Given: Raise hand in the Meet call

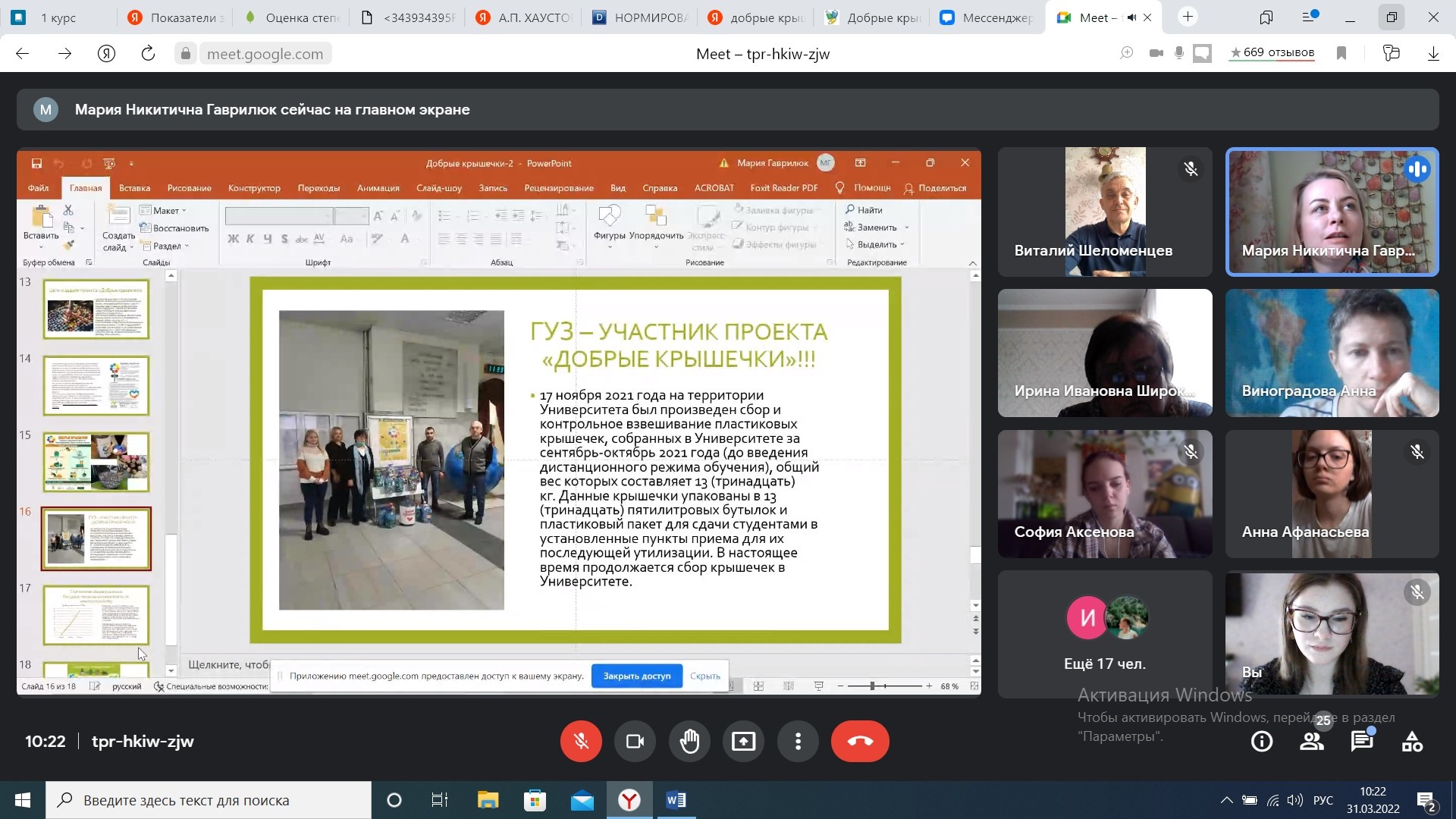Looking at the screenshot, I should [x=689, y=741].
